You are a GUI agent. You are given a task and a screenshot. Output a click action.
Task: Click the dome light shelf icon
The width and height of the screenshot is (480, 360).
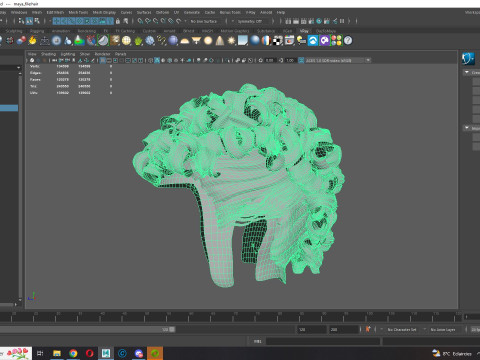[185, 41]
